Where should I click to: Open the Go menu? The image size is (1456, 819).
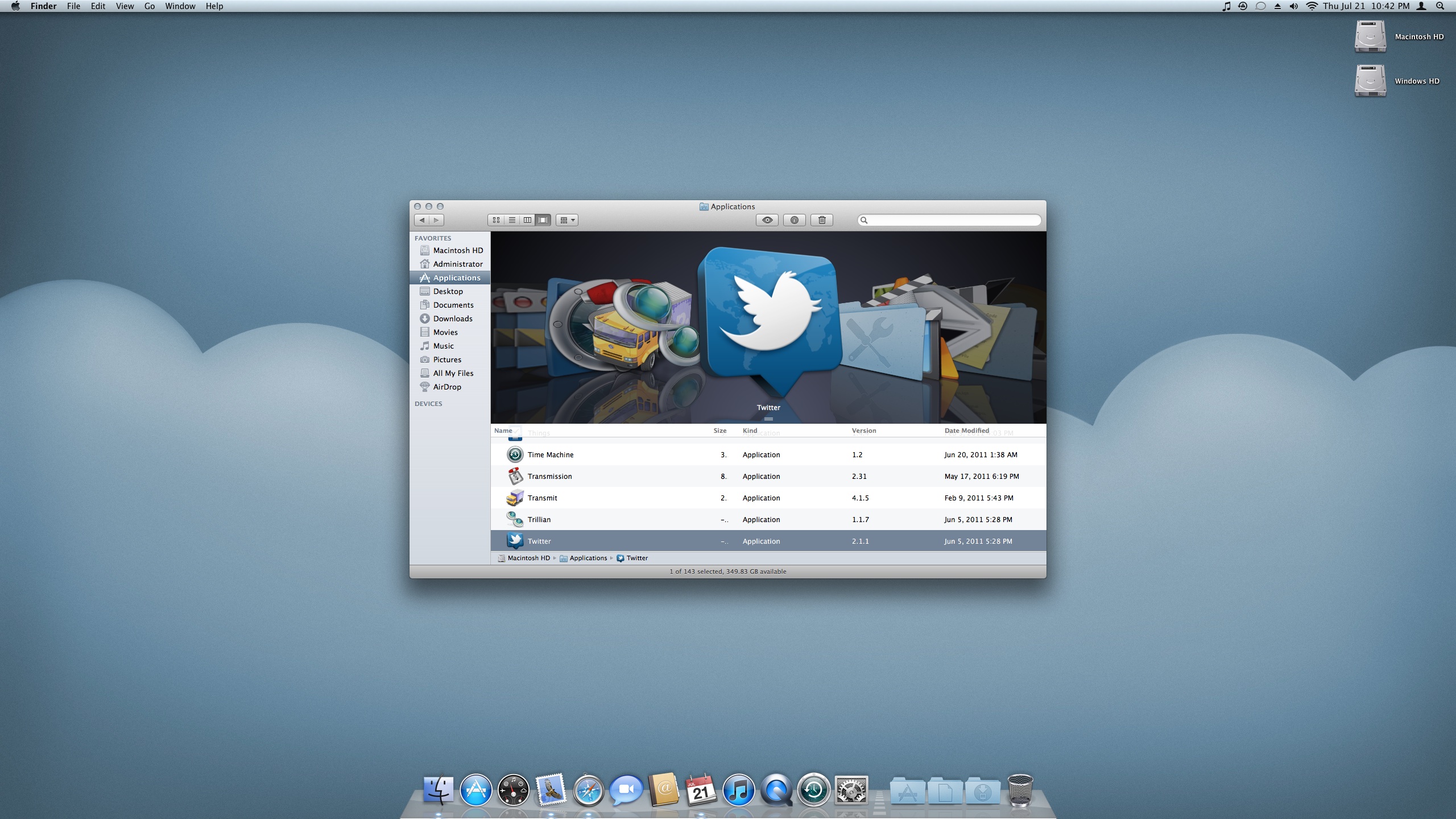150,6
